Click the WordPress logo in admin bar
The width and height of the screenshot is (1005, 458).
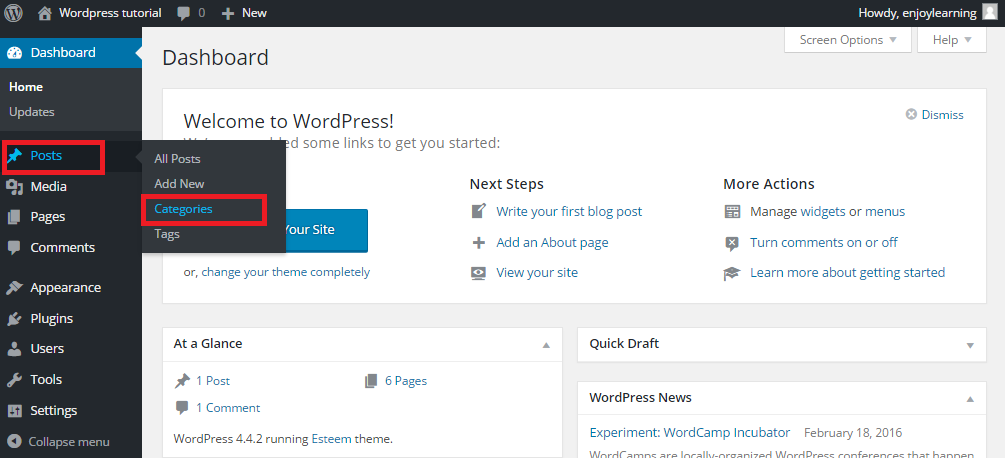(x=14, y=13)
